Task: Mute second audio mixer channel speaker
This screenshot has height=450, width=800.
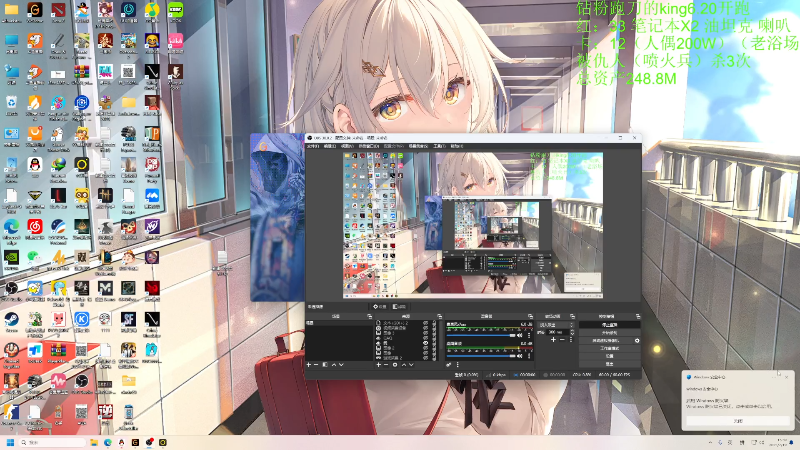Action: [x=519, y=356]
